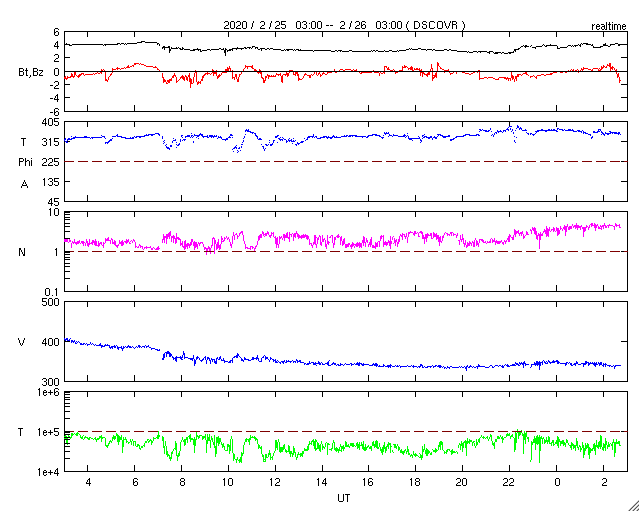Click the '500' tick on the velocity axis
The width and height of the screenshot is (640, 512).
(x=49, y=302)
